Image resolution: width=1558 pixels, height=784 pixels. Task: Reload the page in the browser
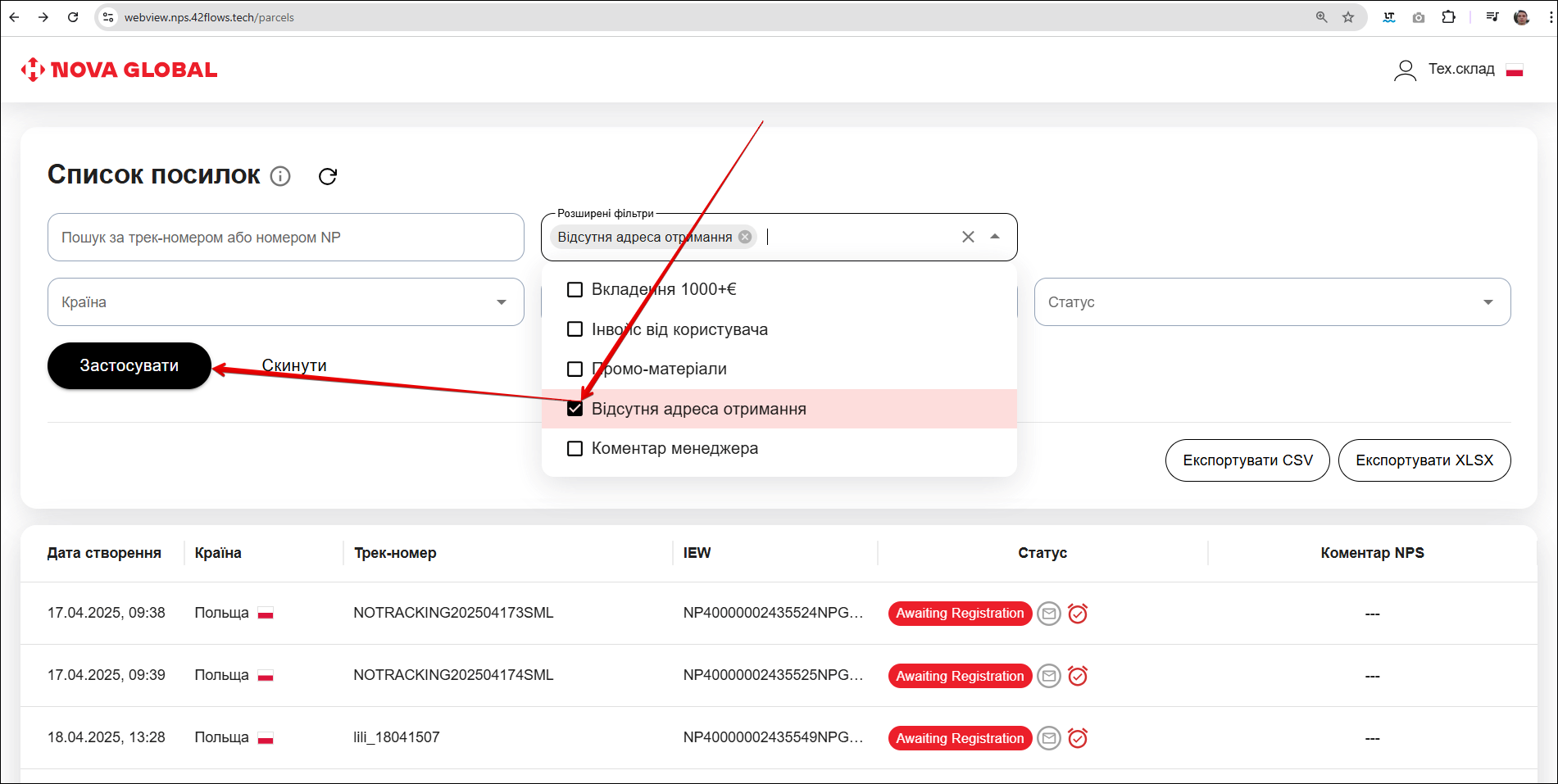[73, 17]
